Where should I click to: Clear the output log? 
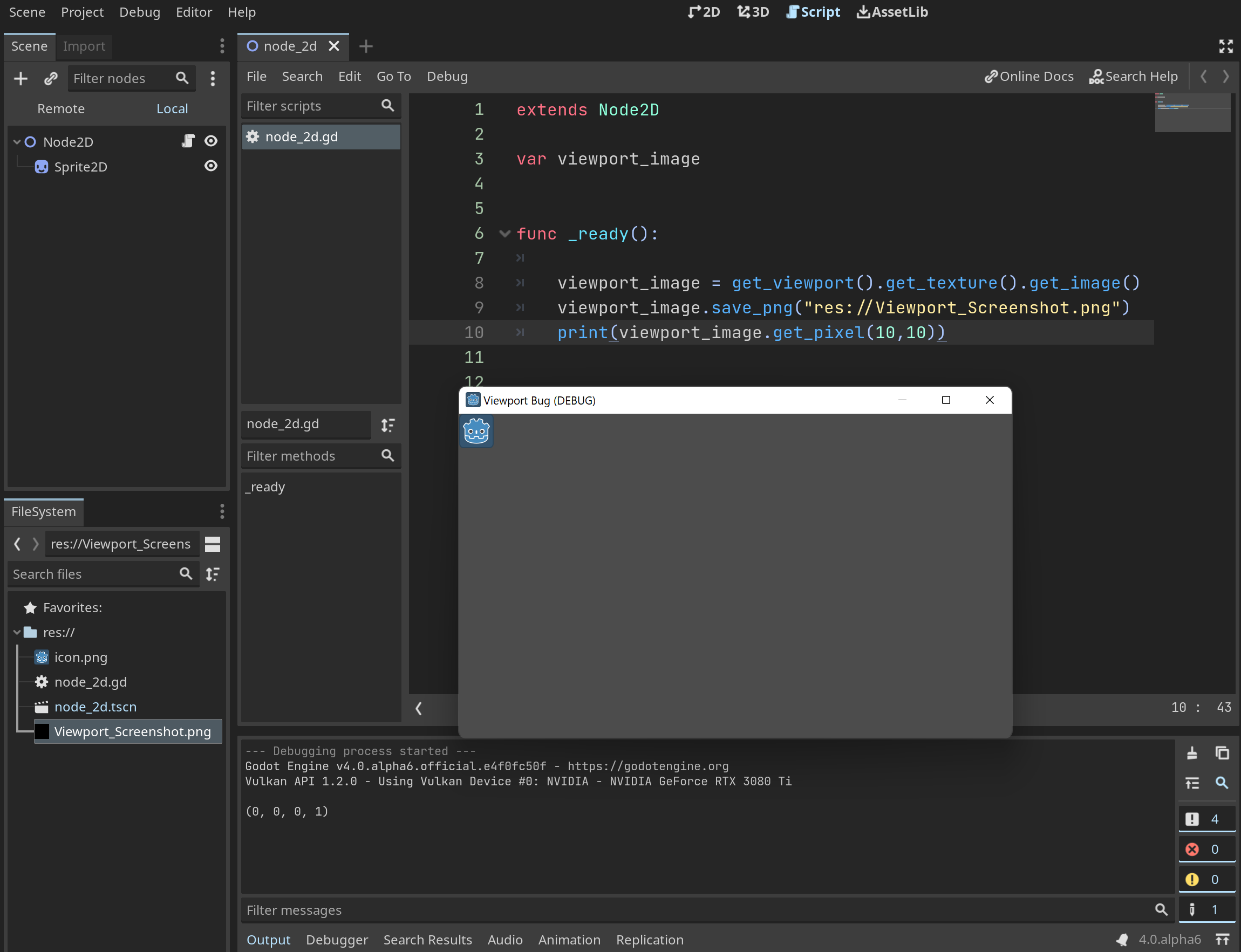[1193, 754]
